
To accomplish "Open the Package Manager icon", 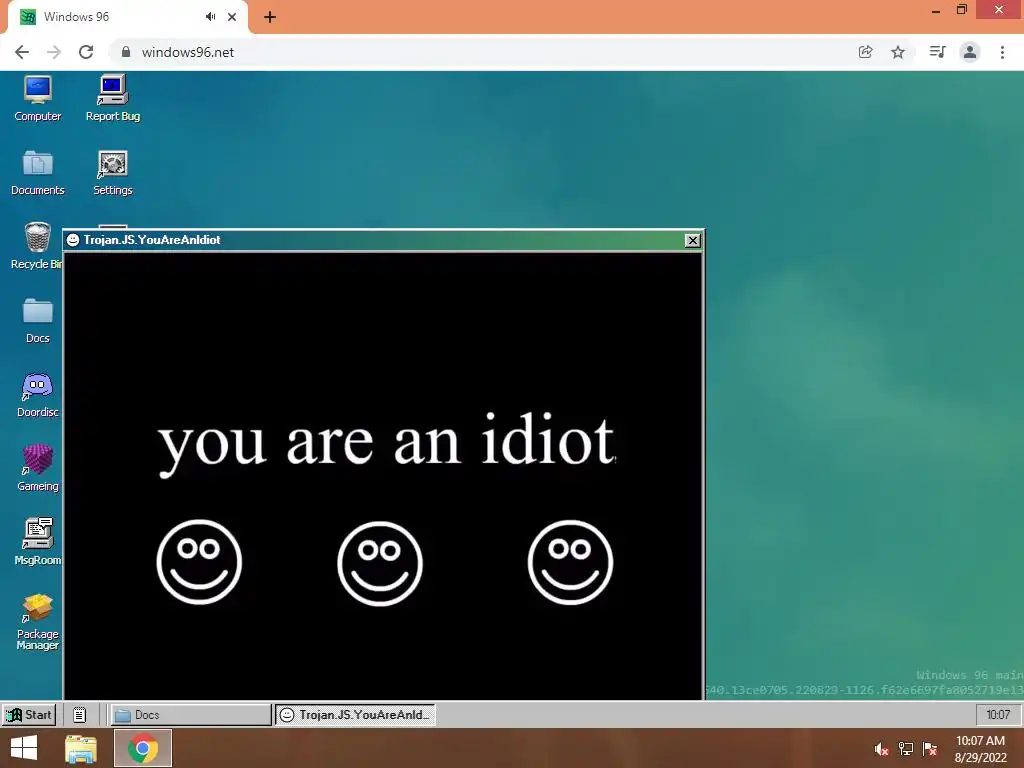I will pos(37,622).
